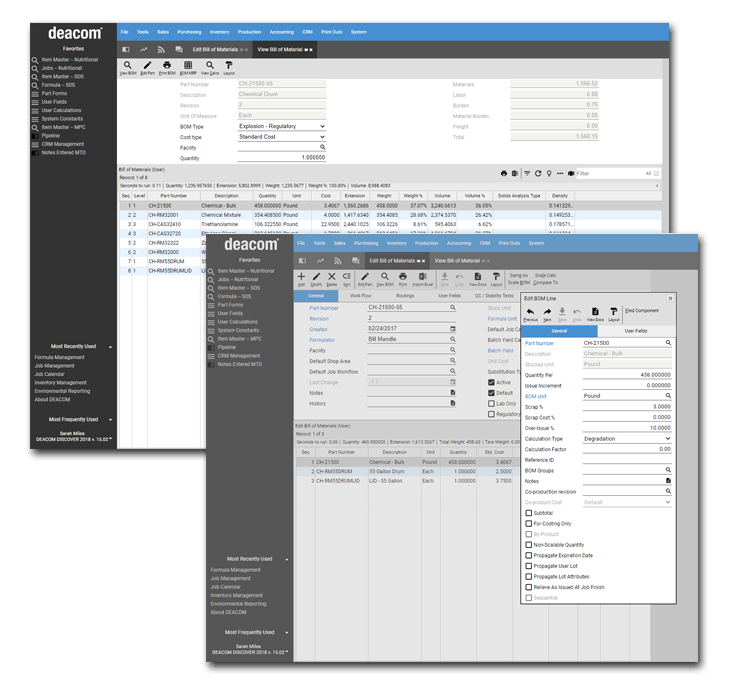Uncheck the Default checkbox

pos(491,393)
